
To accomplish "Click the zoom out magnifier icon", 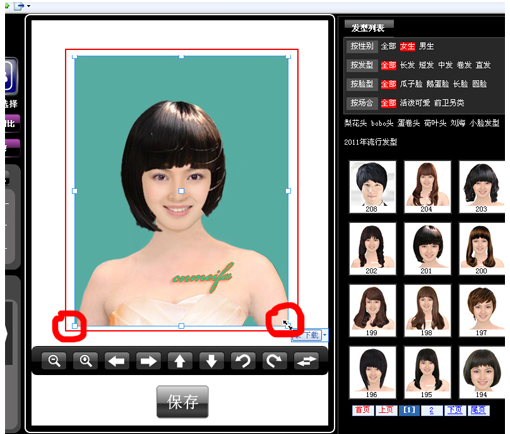I will 54,361.
